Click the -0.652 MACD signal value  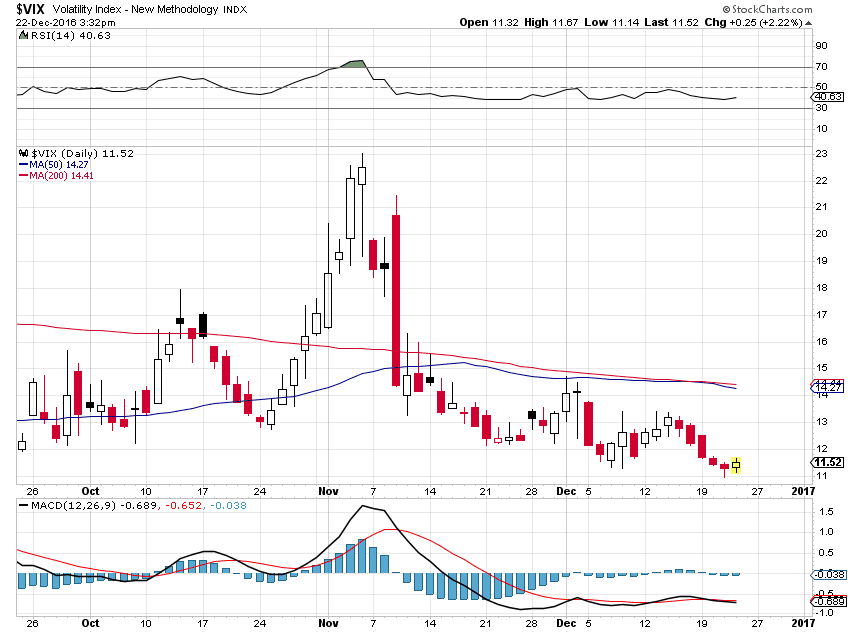pos(183,506)
